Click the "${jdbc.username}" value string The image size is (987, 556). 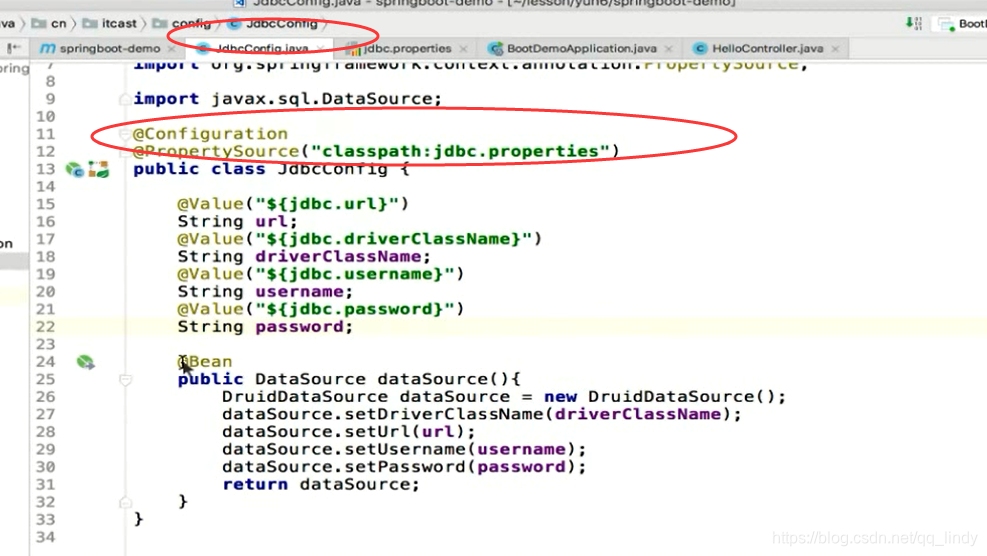click(x=354, y=275)
